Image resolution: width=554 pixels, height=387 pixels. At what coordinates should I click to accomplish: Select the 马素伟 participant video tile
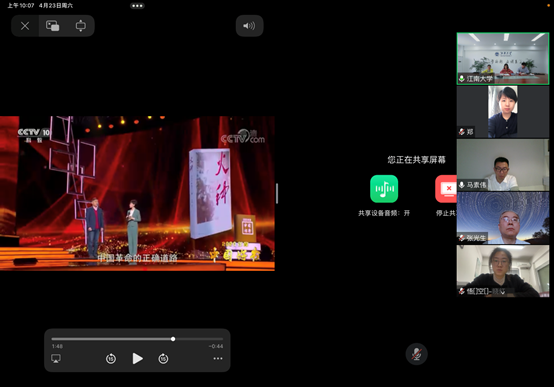[x=503, y=165]
